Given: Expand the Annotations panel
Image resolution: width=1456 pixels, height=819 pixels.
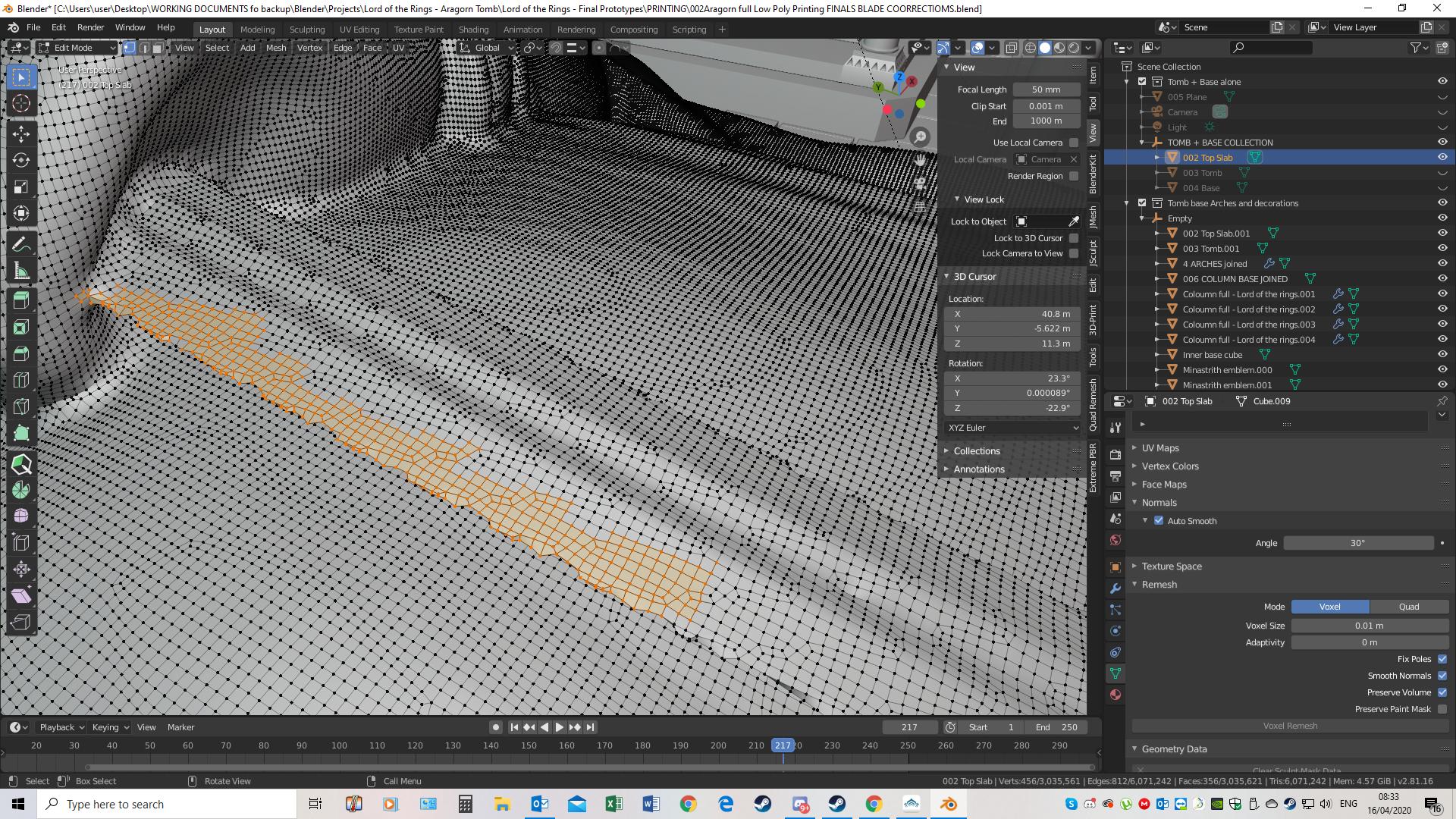Looking at the screenshot, I should pos(979,469).
